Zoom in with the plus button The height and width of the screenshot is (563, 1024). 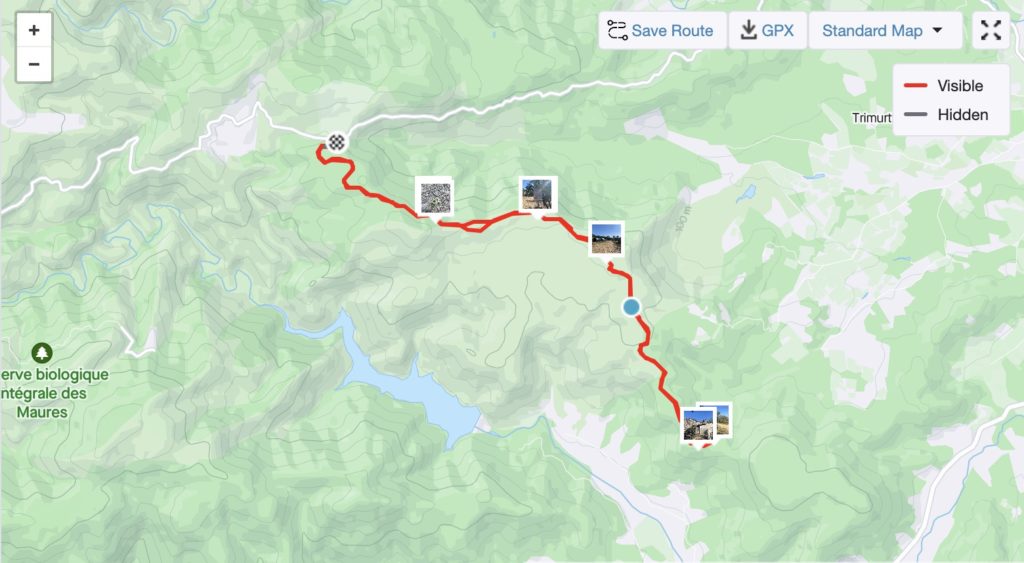click(x=34, y=30)
